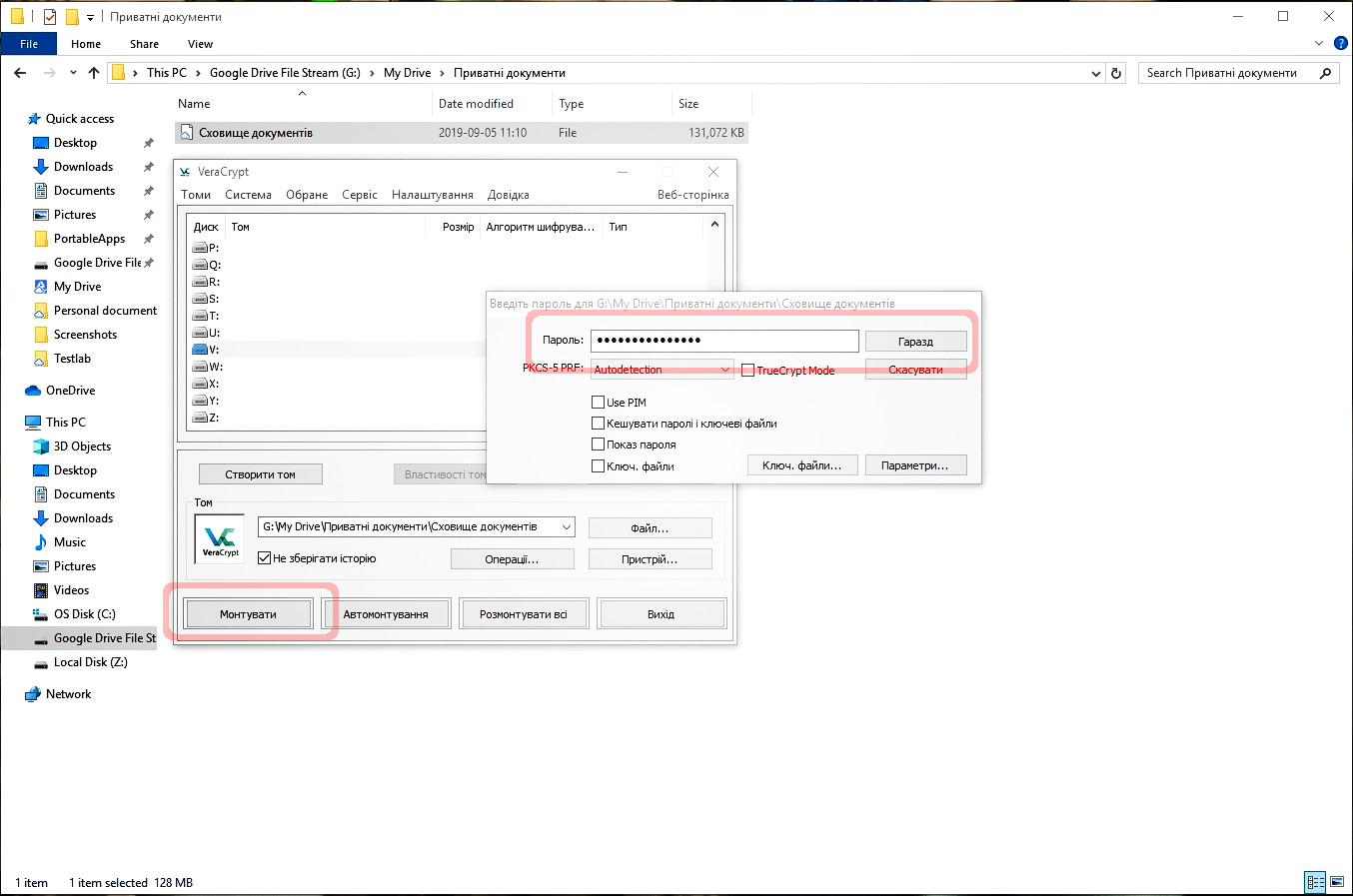Click the This PC computer icon
Image resolution: width=1353 pixels, height=896 pixels.
pyautogui.click(x=34, y=423)
